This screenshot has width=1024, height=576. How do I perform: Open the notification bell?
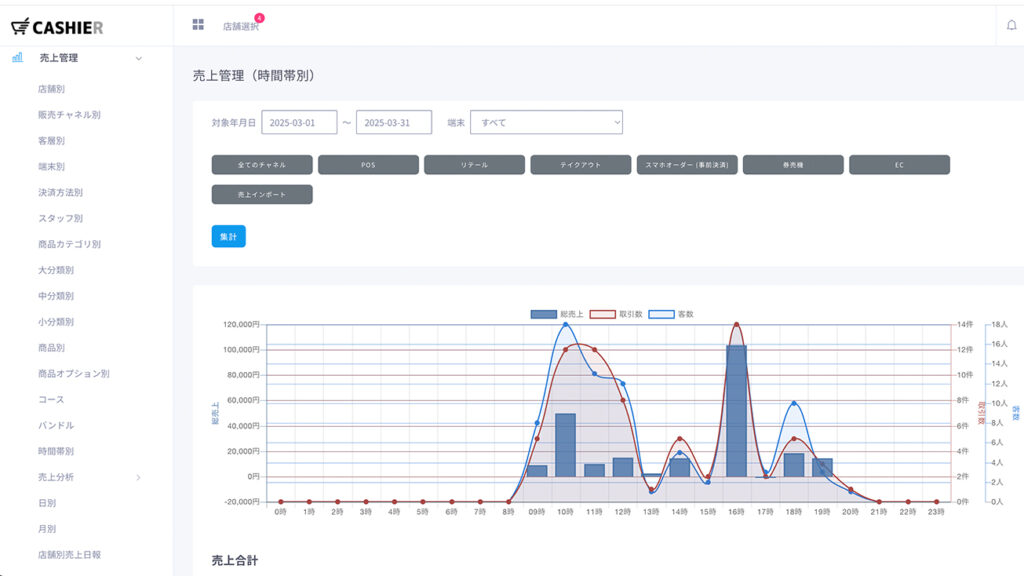[x=1011, y=25]
